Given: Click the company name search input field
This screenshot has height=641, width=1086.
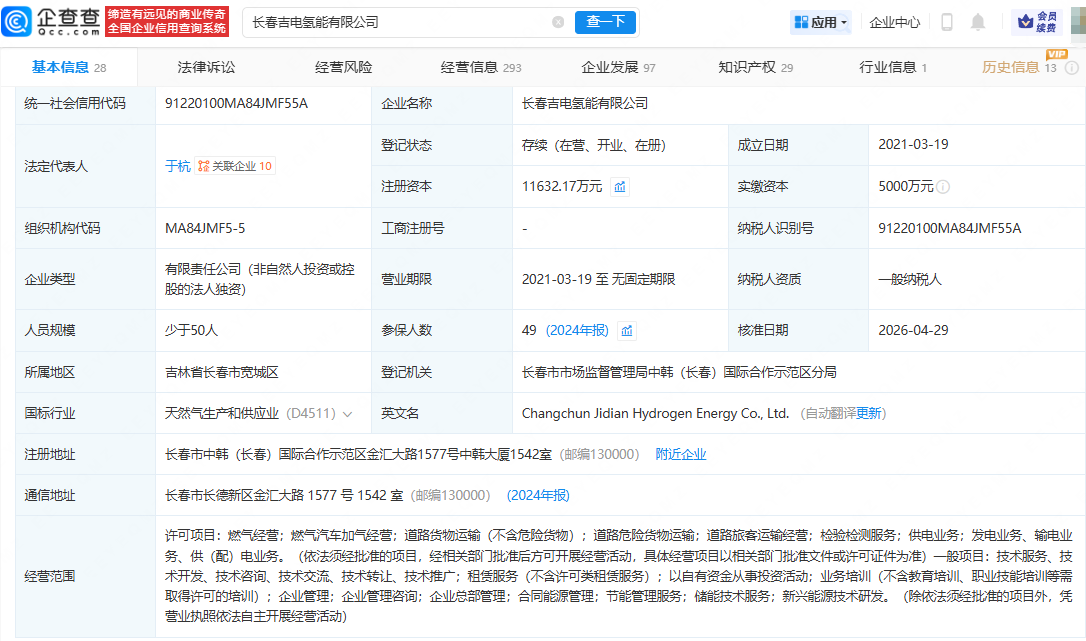Looking at the screenshot, I should coord(398,22).
